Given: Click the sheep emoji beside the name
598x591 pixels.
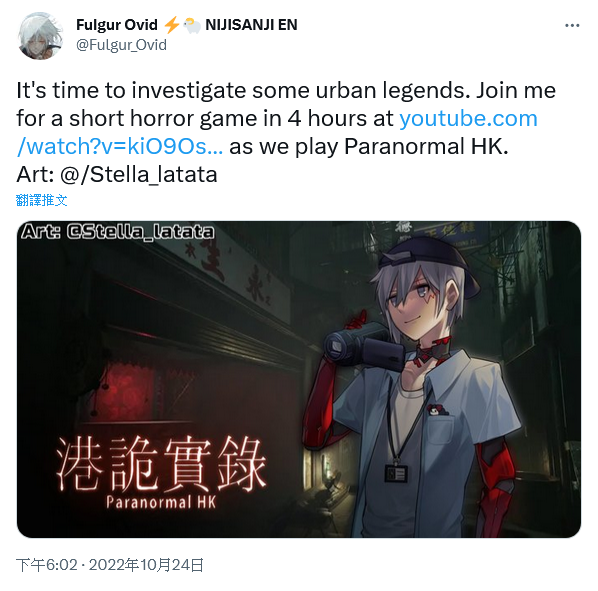Looking at the screenshot, I should [192, 25].
